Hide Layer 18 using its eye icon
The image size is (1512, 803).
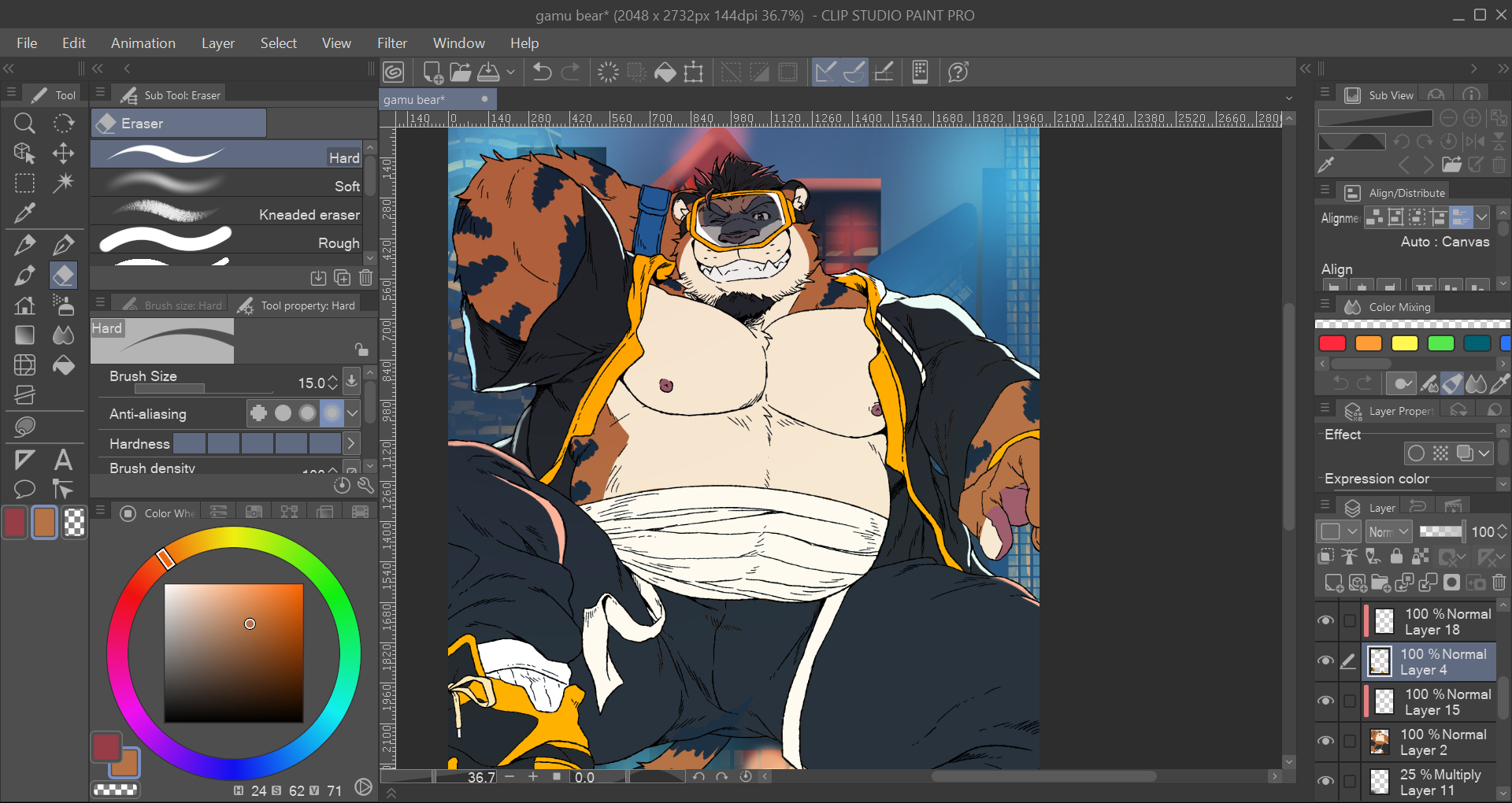pos(1326,621)
